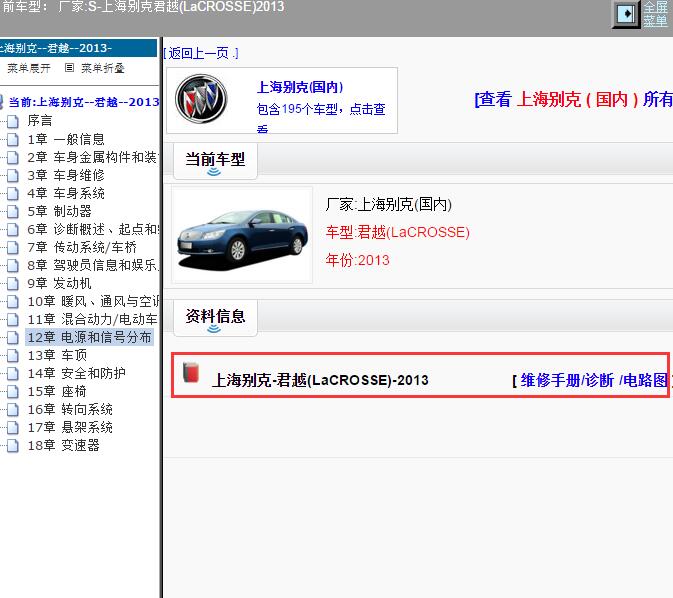Open 上海别克(国内) manufacturer link

(300, 87)
